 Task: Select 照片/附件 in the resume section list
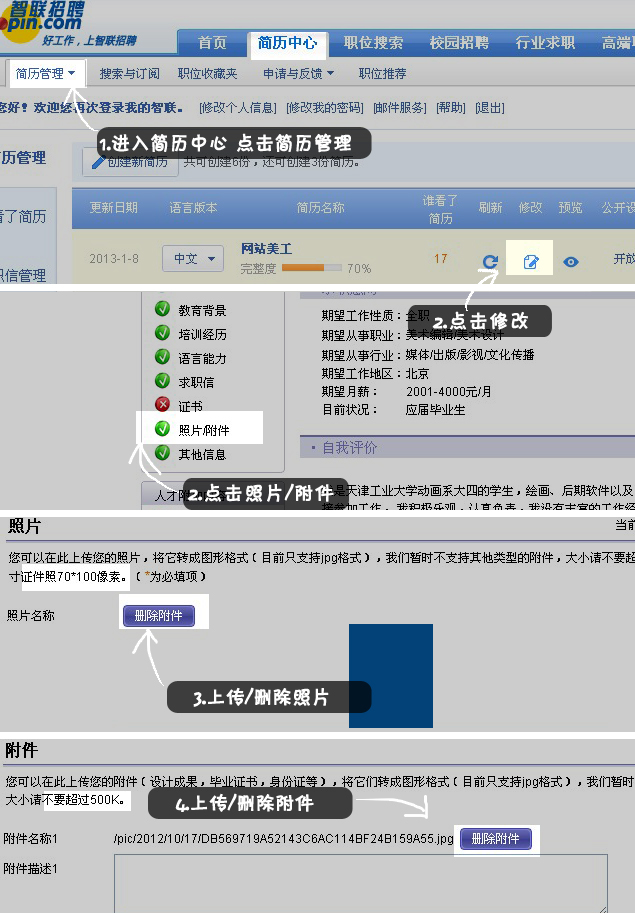[x=204, y=430]
